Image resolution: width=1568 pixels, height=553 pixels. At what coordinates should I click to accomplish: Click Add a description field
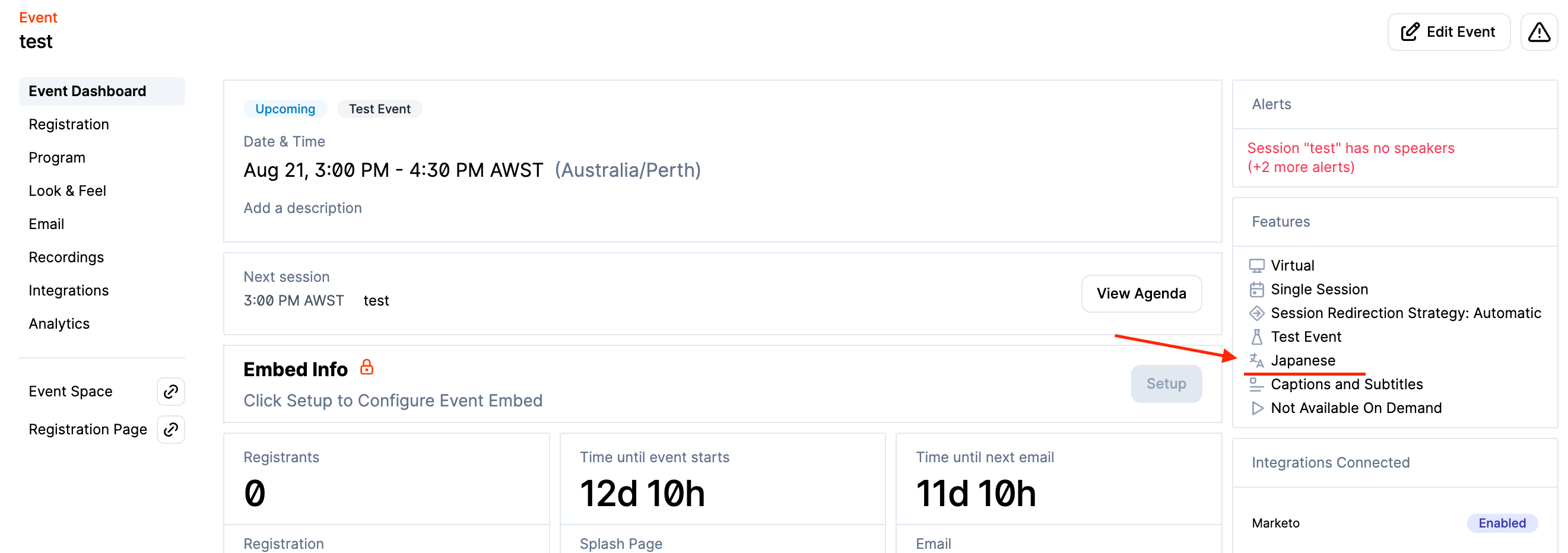tap(303, 208)
